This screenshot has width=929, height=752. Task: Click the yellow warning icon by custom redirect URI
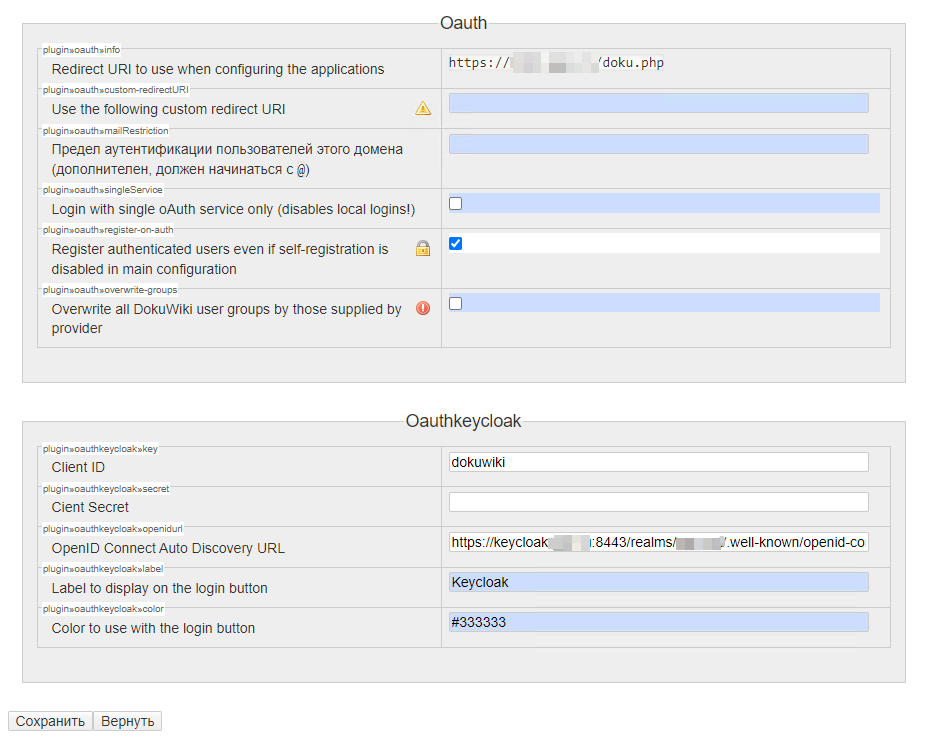(x=423, y=108)
